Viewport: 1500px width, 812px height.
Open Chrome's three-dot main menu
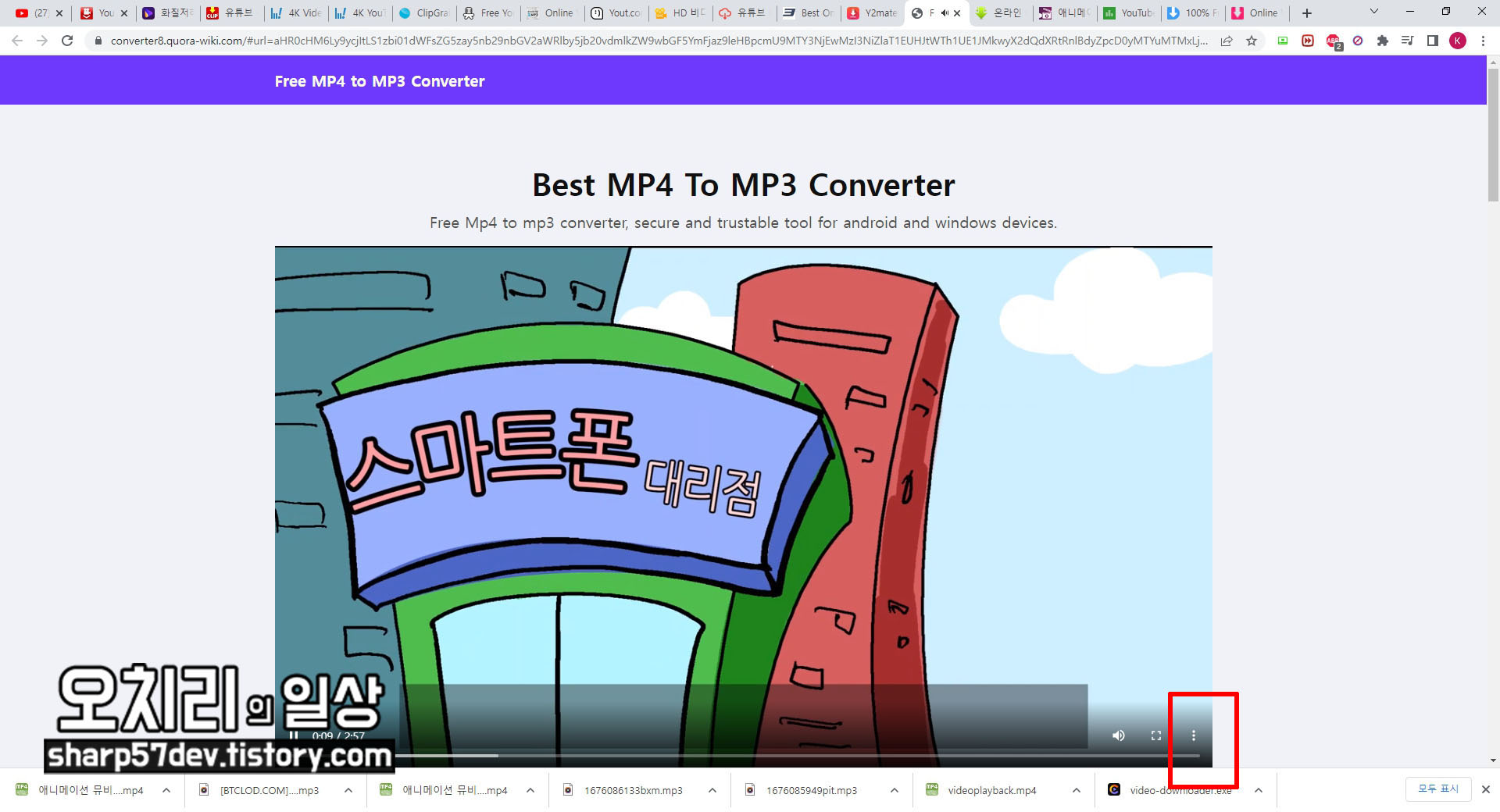(x=1483, y=41)
